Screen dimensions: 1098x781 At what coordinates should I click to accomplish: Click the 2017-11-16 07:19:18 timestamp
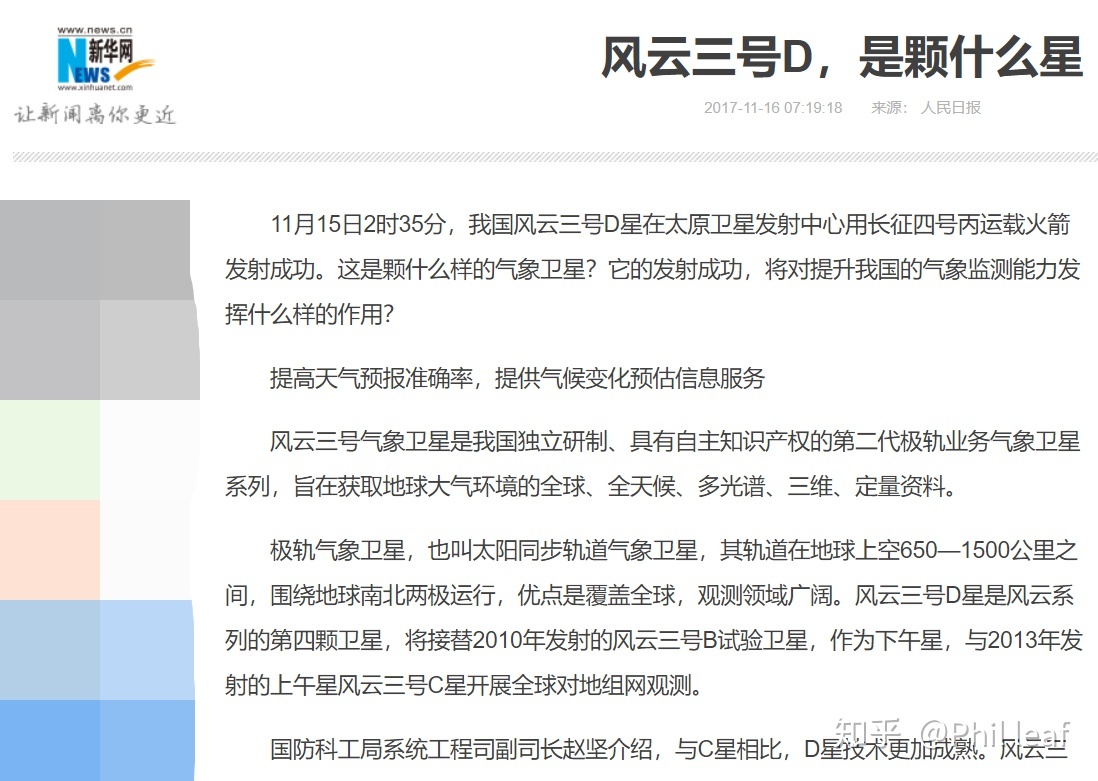tap(773, 108)
